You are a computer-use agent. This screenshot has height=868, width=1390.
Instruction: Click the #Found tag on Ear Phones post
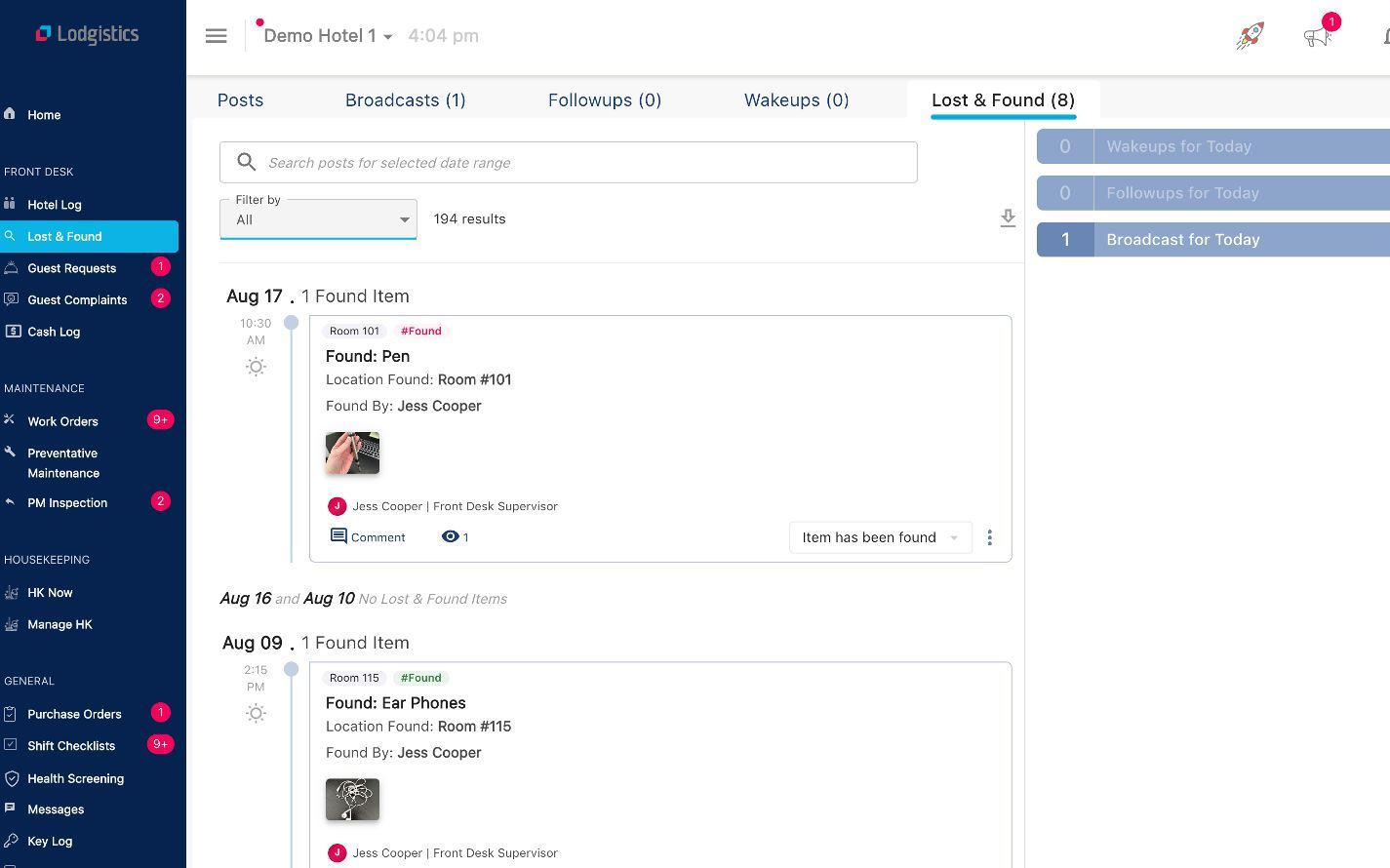(421, 678)
